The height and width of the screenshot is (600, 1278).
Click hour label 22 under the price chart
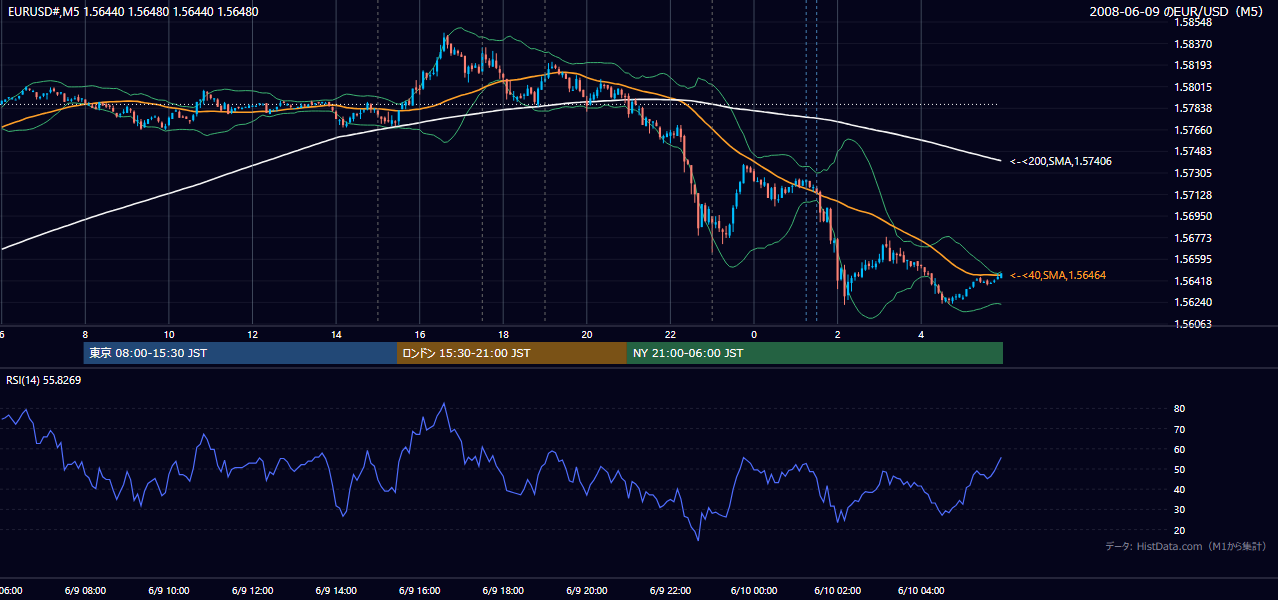(x=671, y=334)
